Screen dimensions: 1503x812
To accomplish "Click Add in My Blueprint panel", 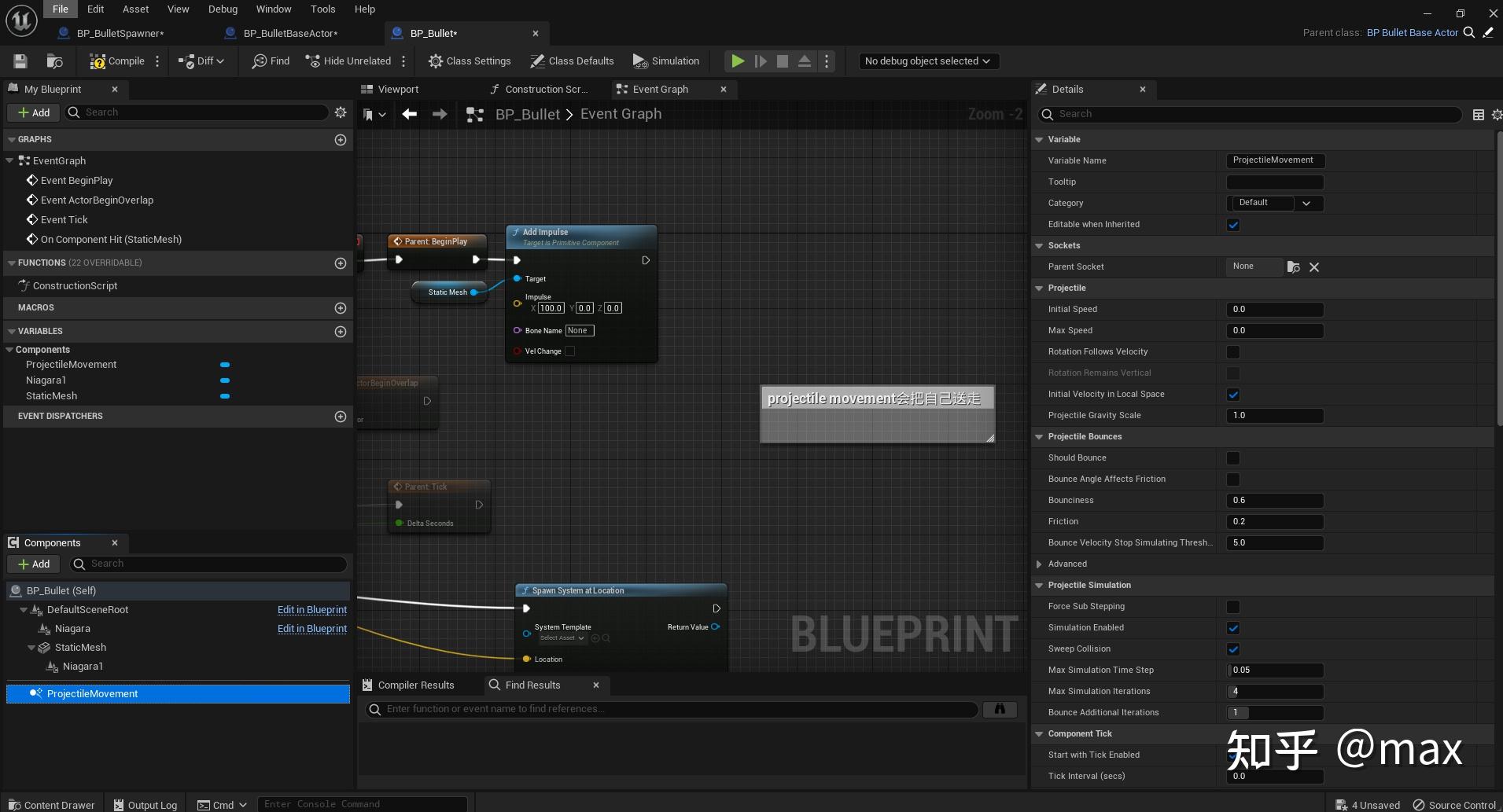I will coord(33,112).
